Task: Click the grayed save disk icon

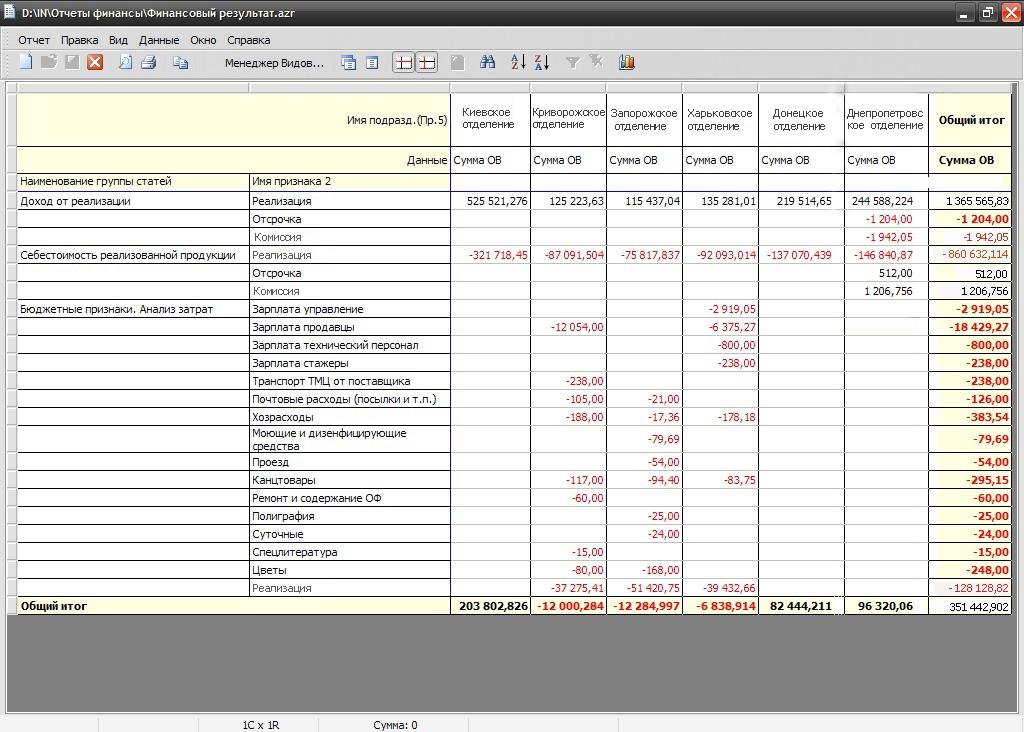Action: [x=72, y=62]
